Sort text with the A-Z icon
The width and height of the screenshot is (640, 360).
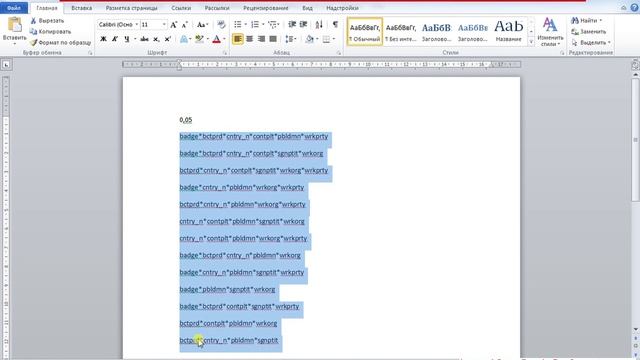pos(319,25)
